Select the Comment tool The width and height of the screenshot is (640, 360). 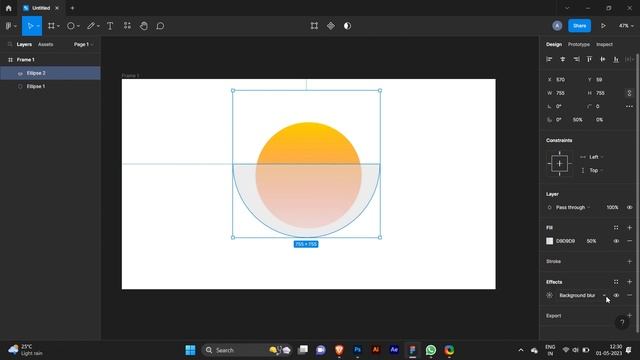(x=160, y=26)
